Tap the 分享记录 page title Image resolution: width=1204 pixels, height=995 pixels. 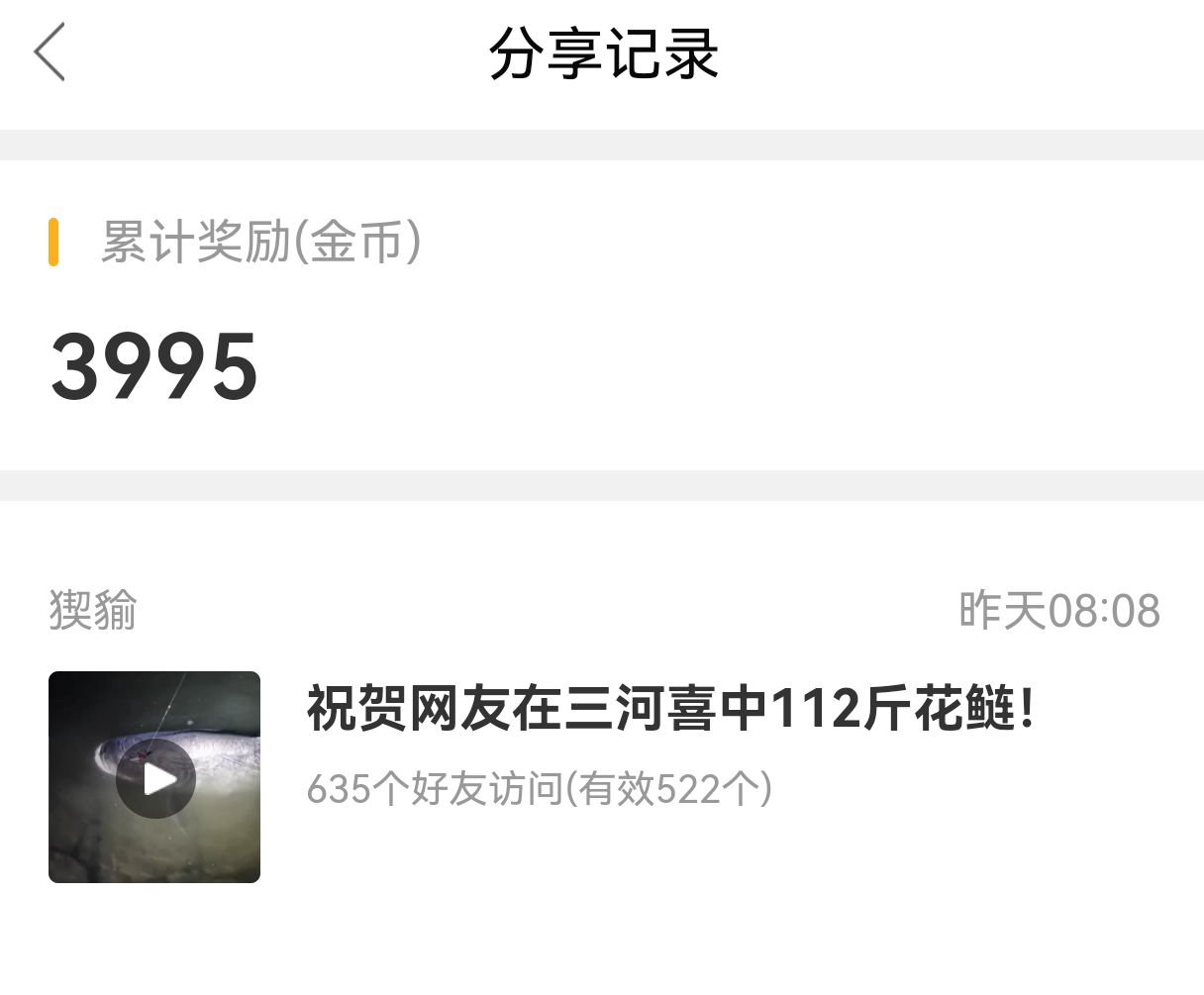[x=603, y=53]
